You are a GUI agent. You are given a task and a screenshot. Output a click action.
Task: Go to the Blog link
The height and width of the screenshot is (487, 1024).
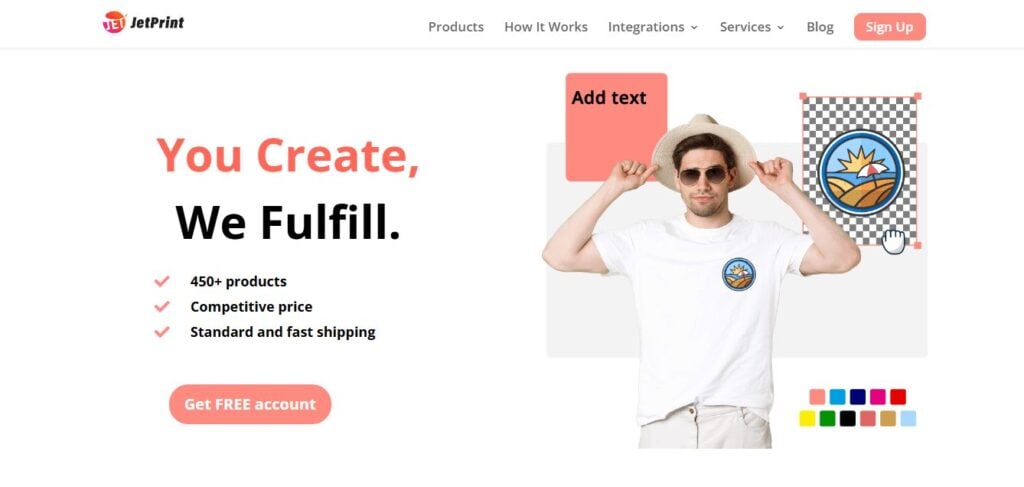pyautogui.click(x=820, y=27)
